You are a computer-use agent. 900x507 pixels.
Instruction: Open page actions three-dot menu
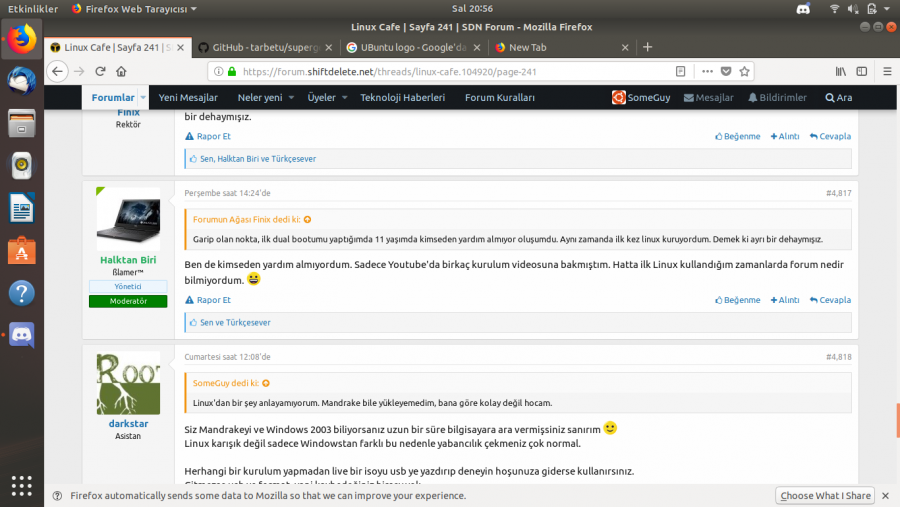707,72
